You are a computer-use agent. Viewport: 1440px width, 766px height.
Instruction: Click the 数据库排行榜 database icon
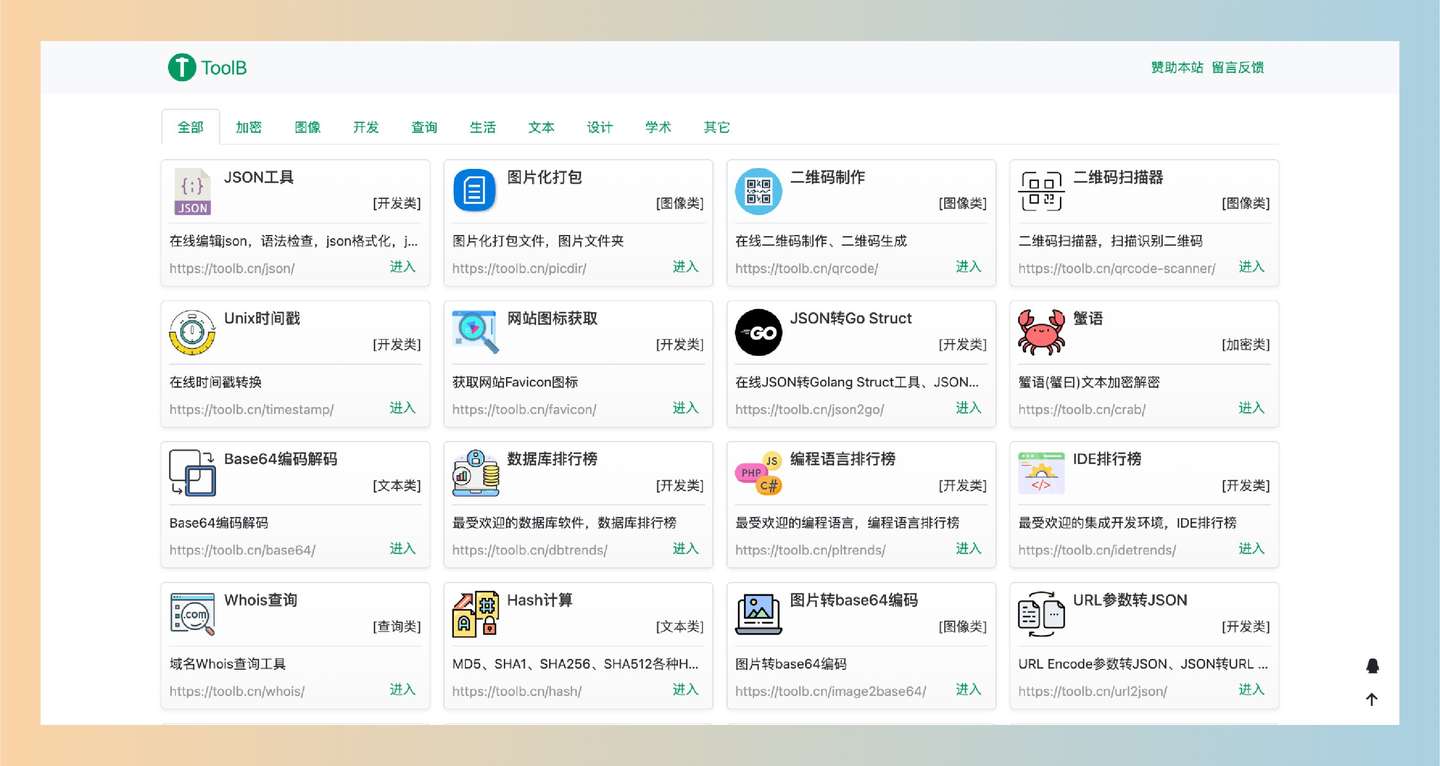pos(475,473)
